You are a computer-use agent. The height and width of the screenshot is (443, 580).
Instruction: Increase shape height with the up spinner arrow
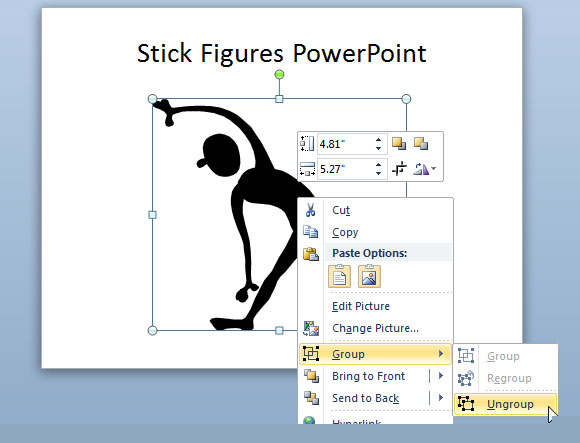(378, 140)
